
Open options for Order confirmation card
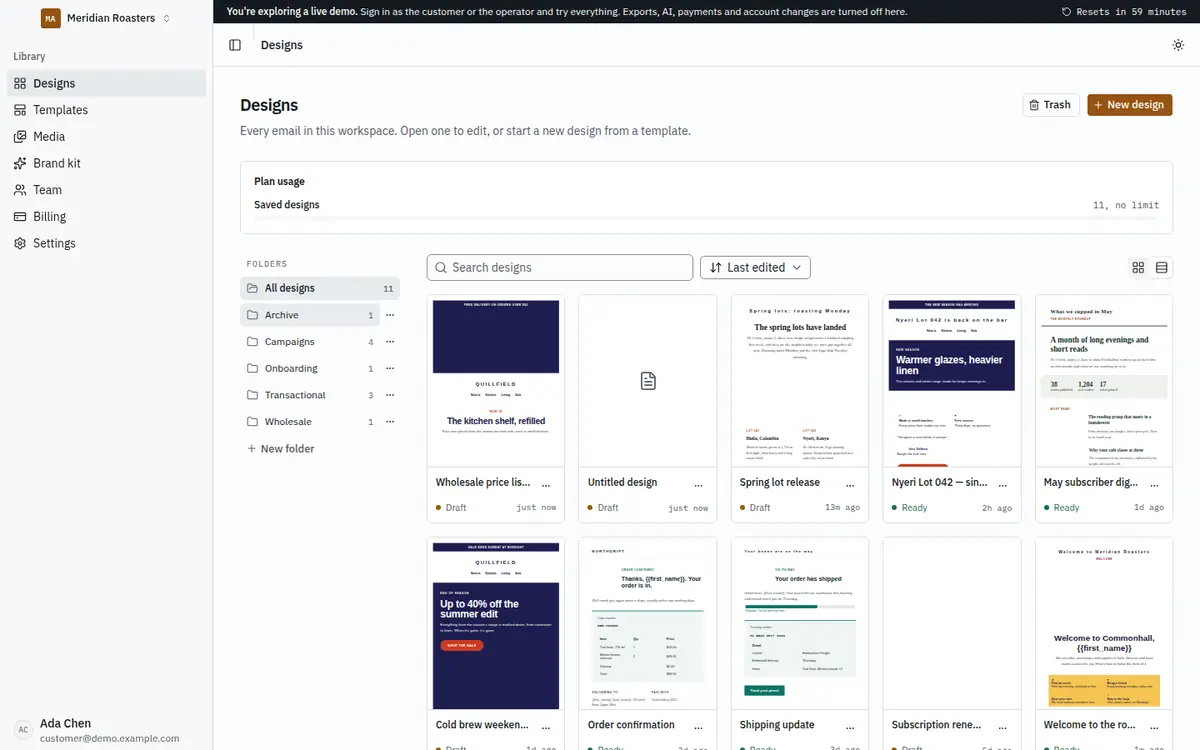point(697,726)
